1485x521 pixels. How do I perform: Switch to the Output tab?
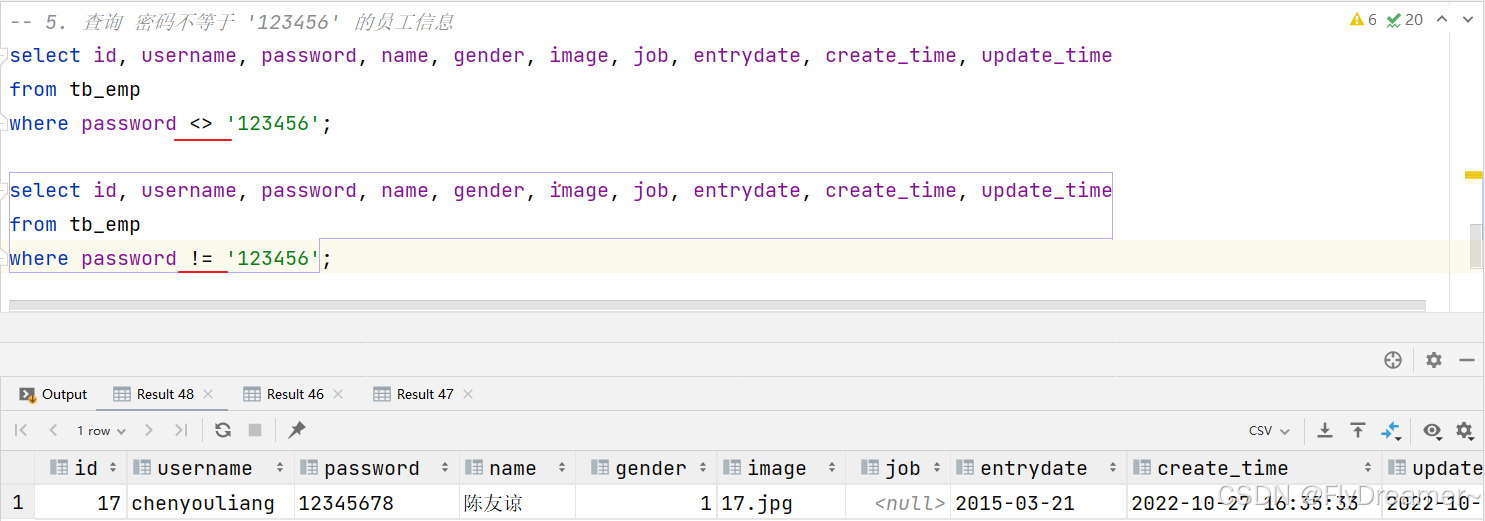[53, 394]
